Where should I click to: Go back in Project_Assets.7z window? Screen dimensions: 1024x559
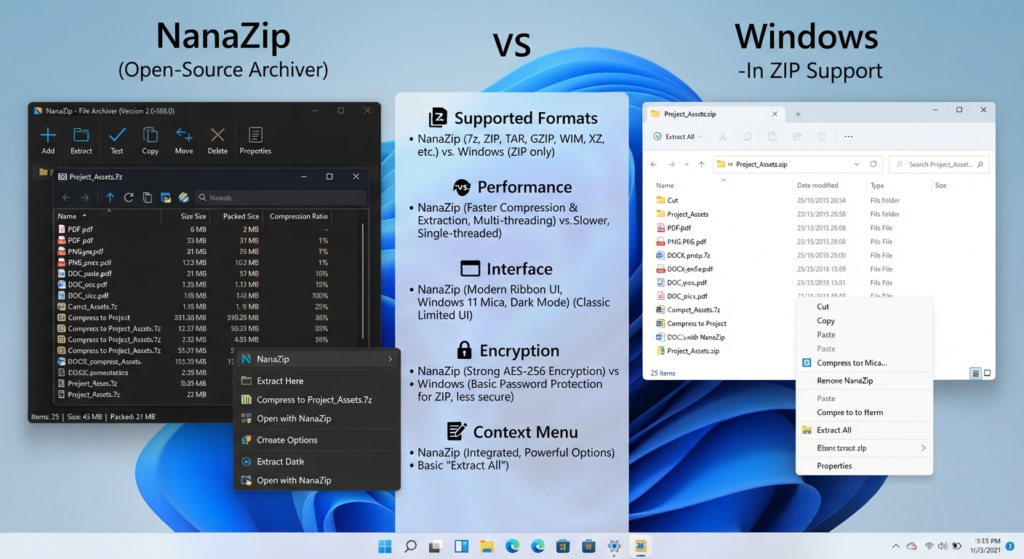(x=66, y=197)
